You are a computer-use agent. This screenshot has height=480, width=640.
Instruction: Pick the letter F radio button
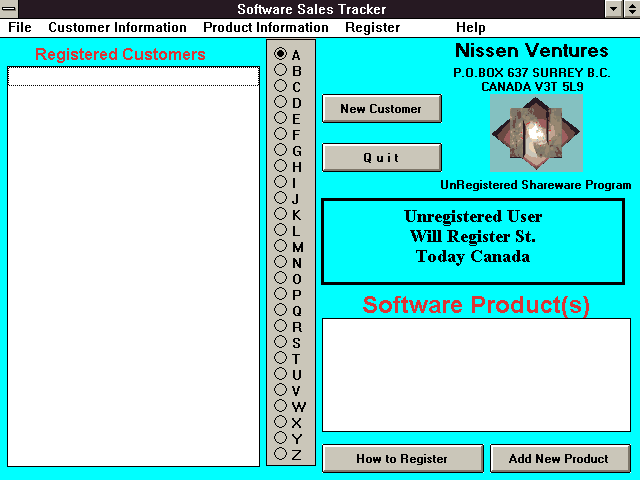281,134
